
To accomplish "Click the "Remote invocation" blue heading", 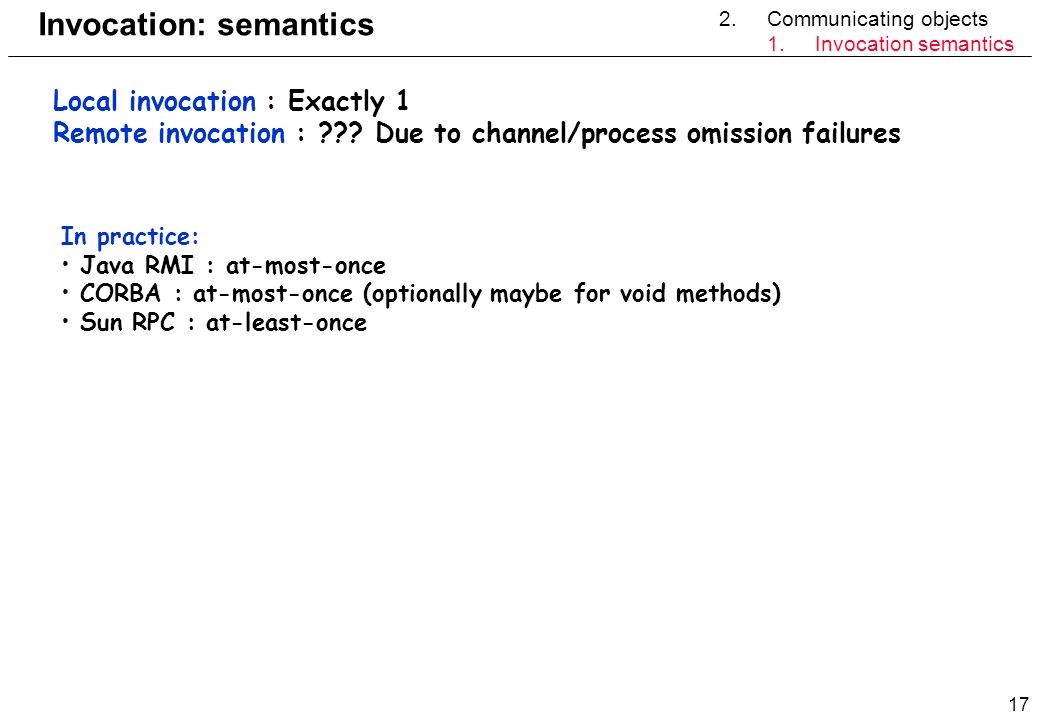I will 169,133.
